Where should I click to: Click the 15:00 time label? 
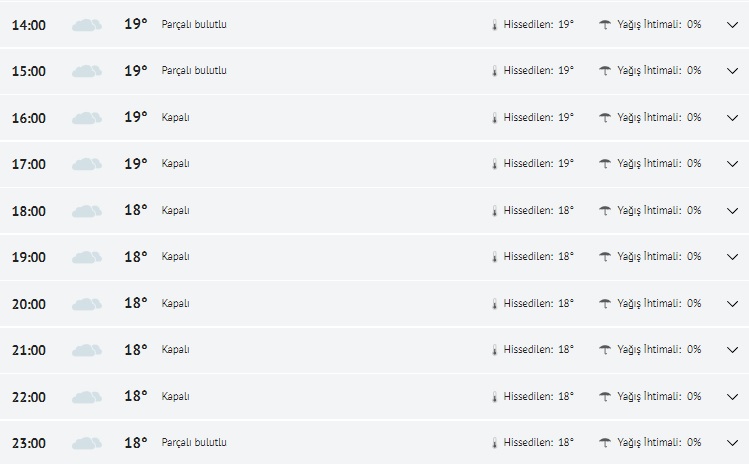point(28,72)
